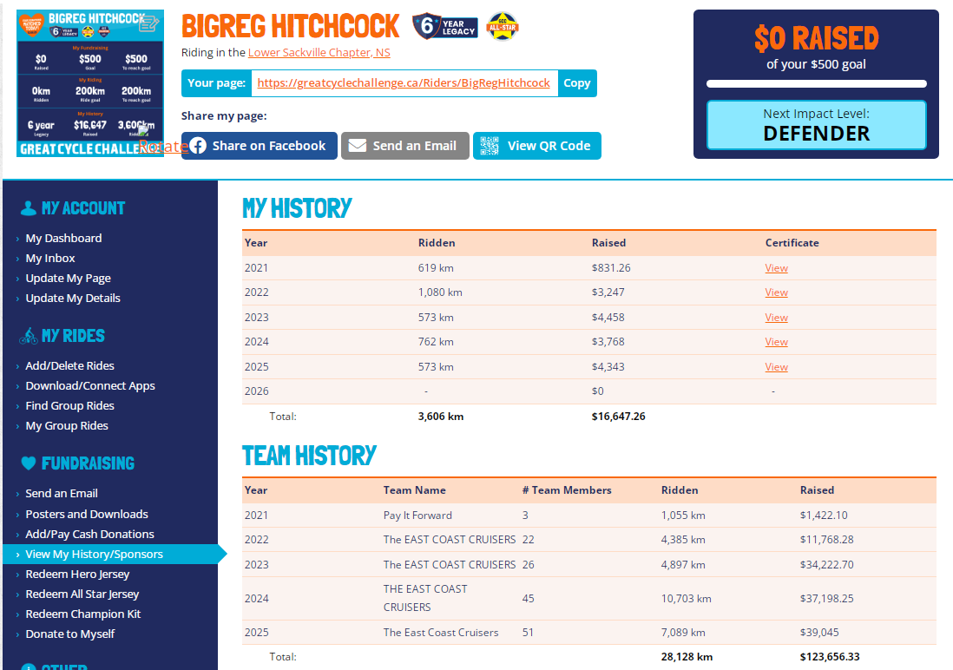This screenshot has height=670, width=953.
Task: Click the rider page URL field
Action: 403,83
